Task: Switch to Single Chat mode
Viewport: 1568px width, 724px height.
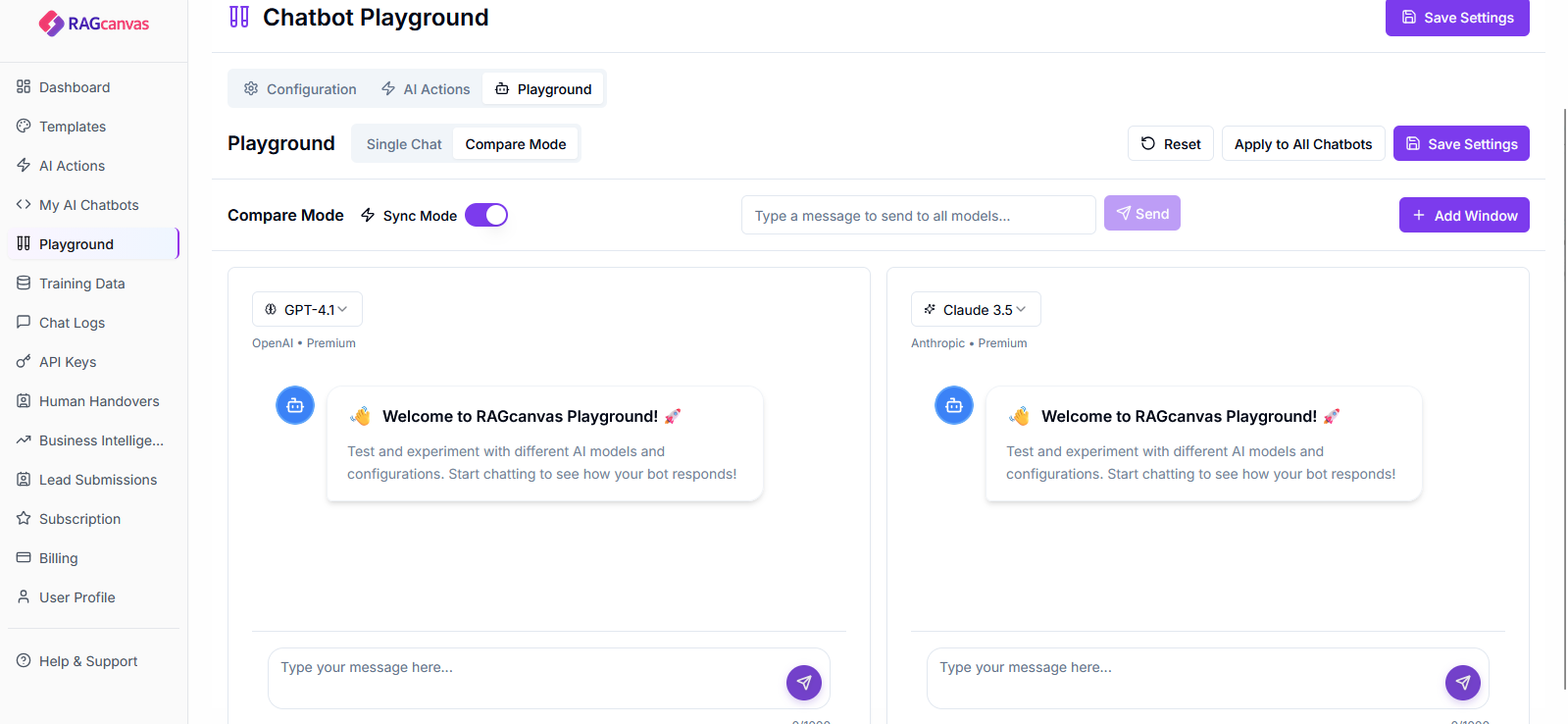Action: pyautogui.click(x=402, y=143)
